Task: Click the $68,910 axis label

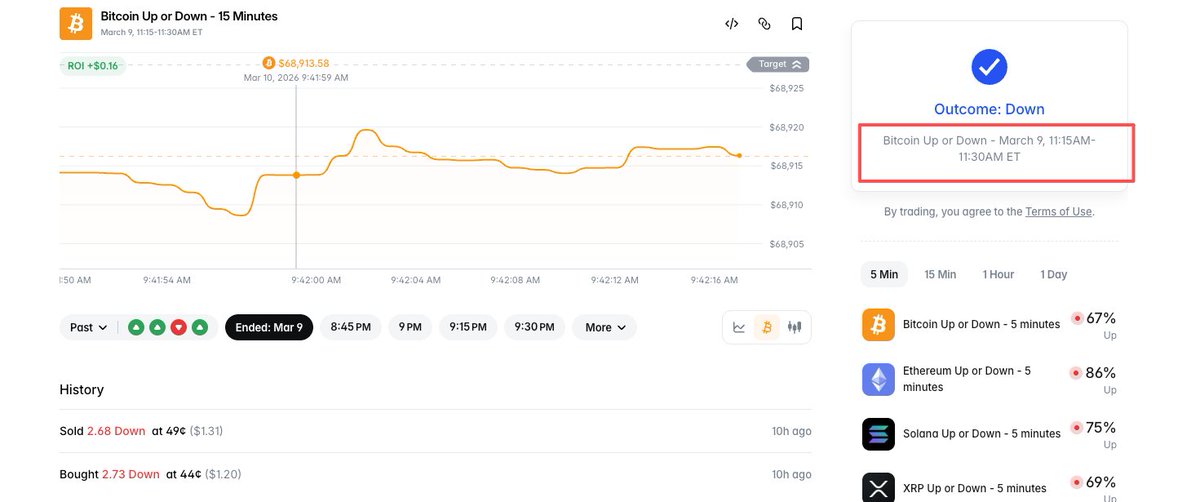Action: click(x=786, y=205)
